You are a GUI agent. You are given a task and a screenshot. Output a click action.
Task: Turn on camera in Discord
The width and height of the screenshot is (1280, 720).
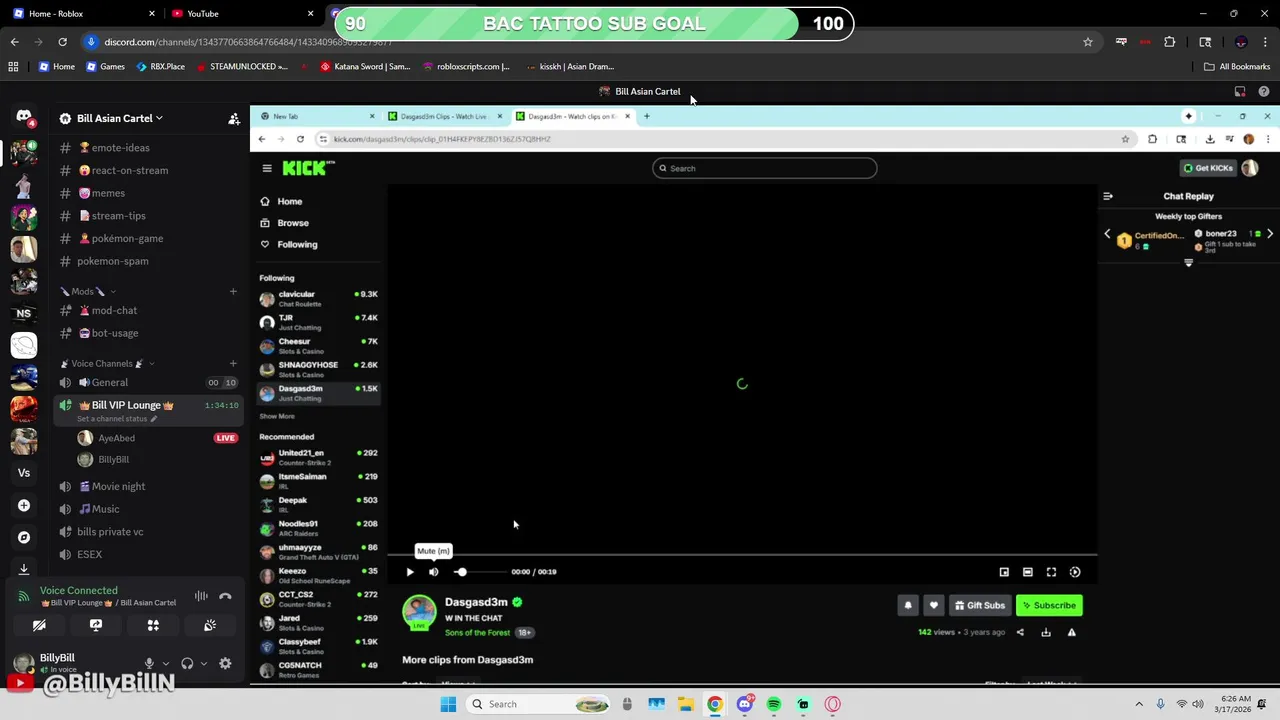[39, 625]
